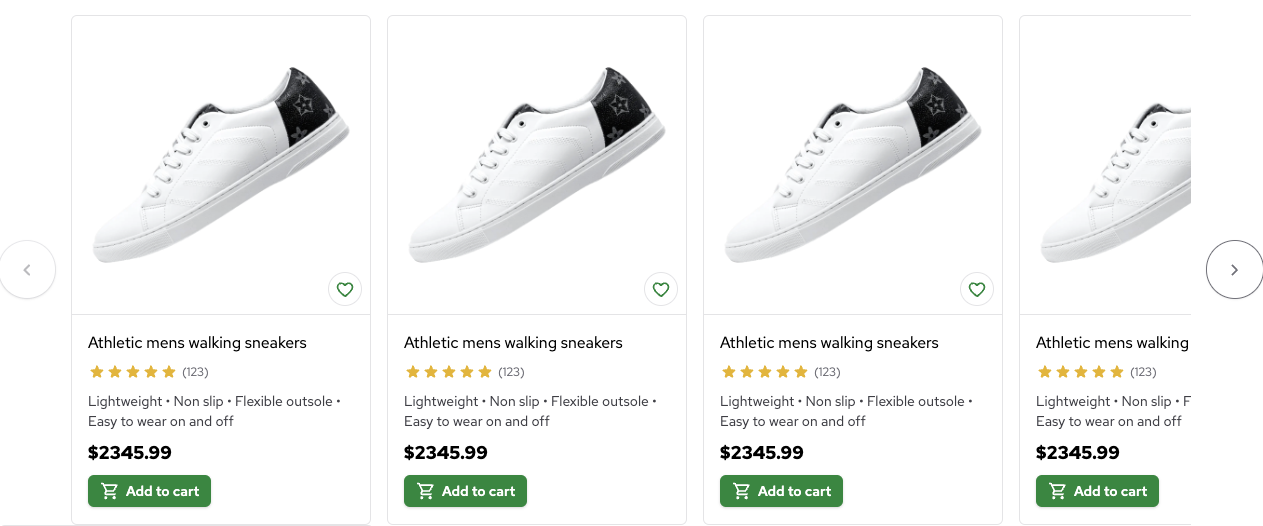
Task: Click cart icon on fourth card's button
Action: pos(1058,491)
